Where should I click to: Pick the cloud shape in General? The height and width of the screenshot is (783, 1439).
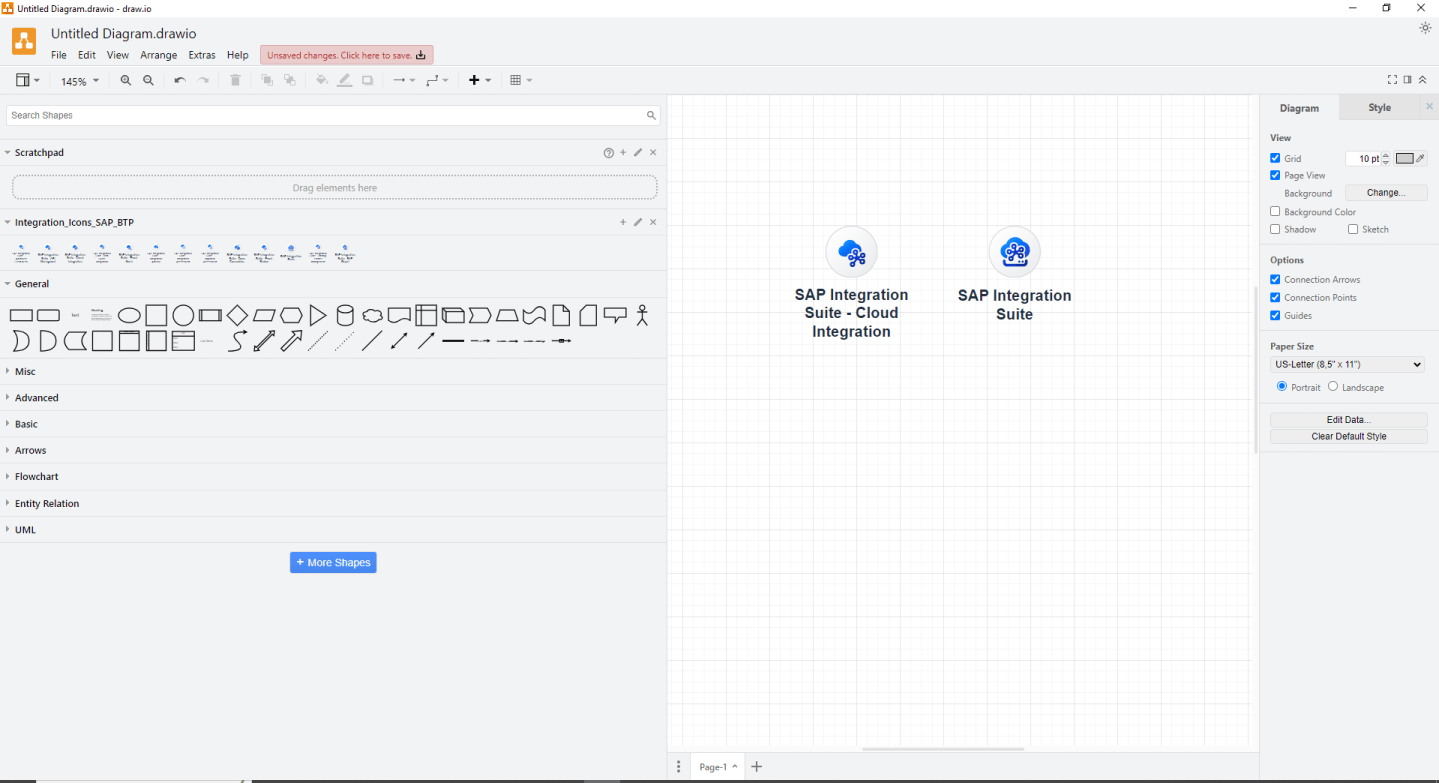pyautogui.click(x=372, y=316)
